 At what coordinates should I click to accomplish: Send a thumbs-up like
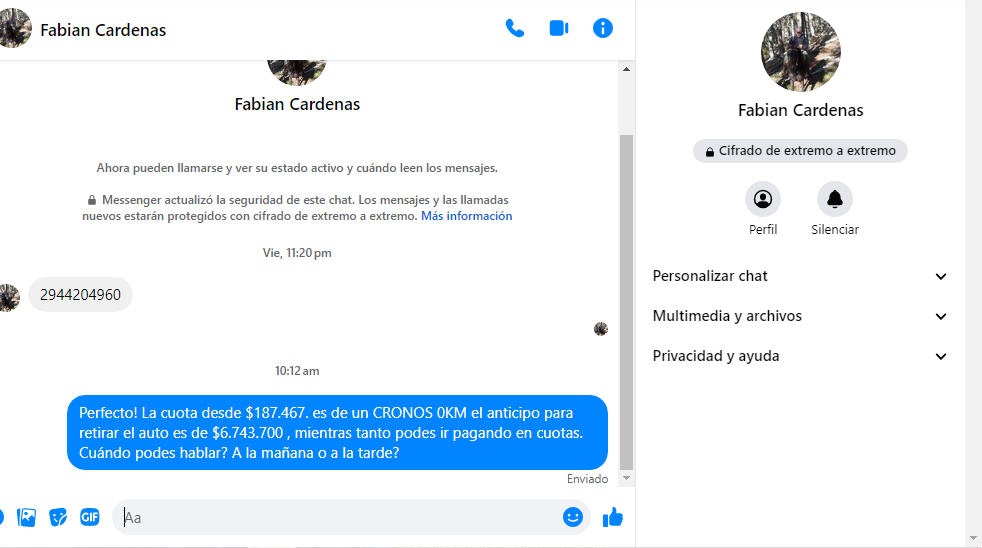click(x=612, y=517)
